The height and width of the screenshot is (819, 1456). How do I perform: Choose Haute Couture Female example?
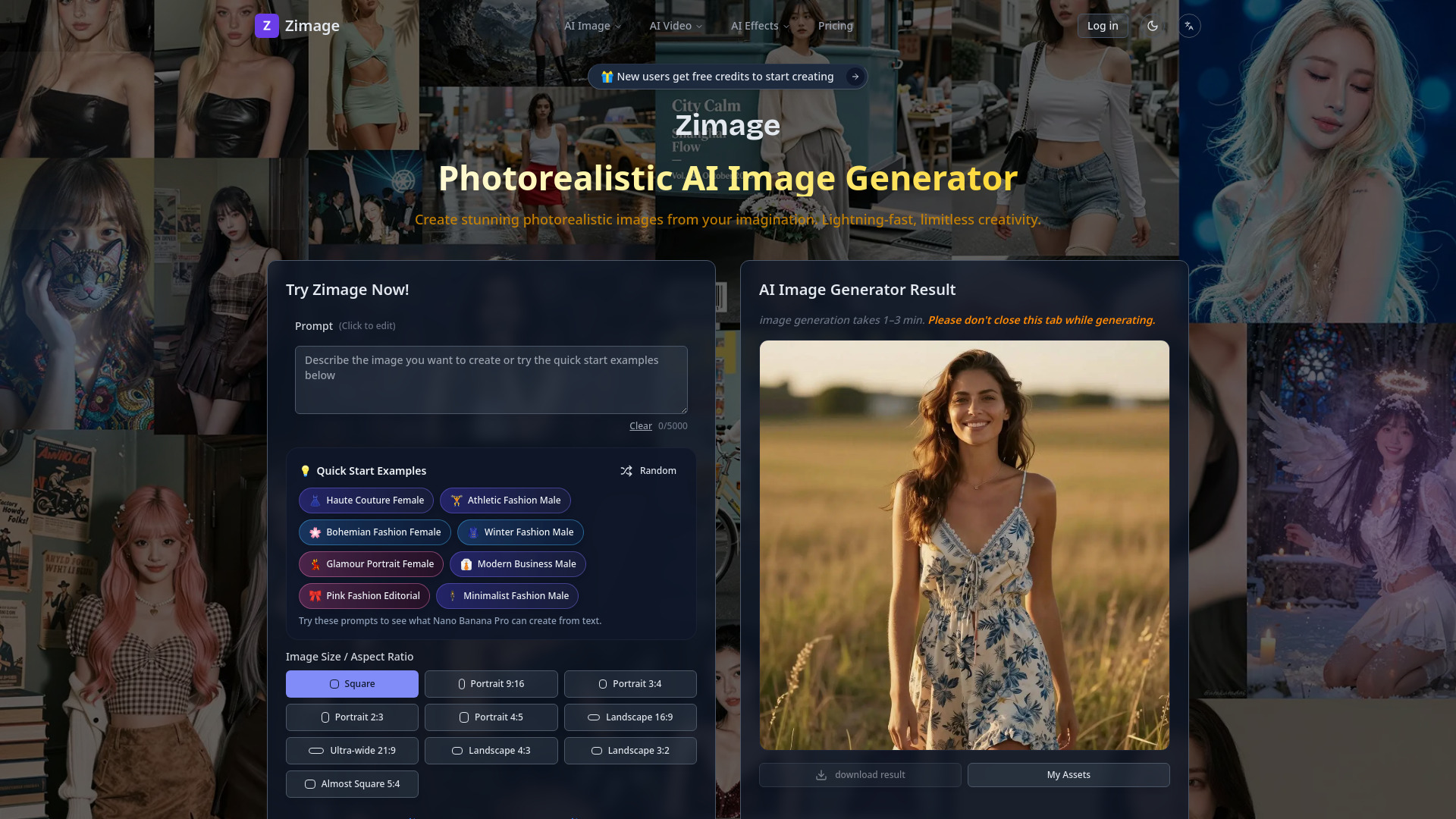pos(366,500)
